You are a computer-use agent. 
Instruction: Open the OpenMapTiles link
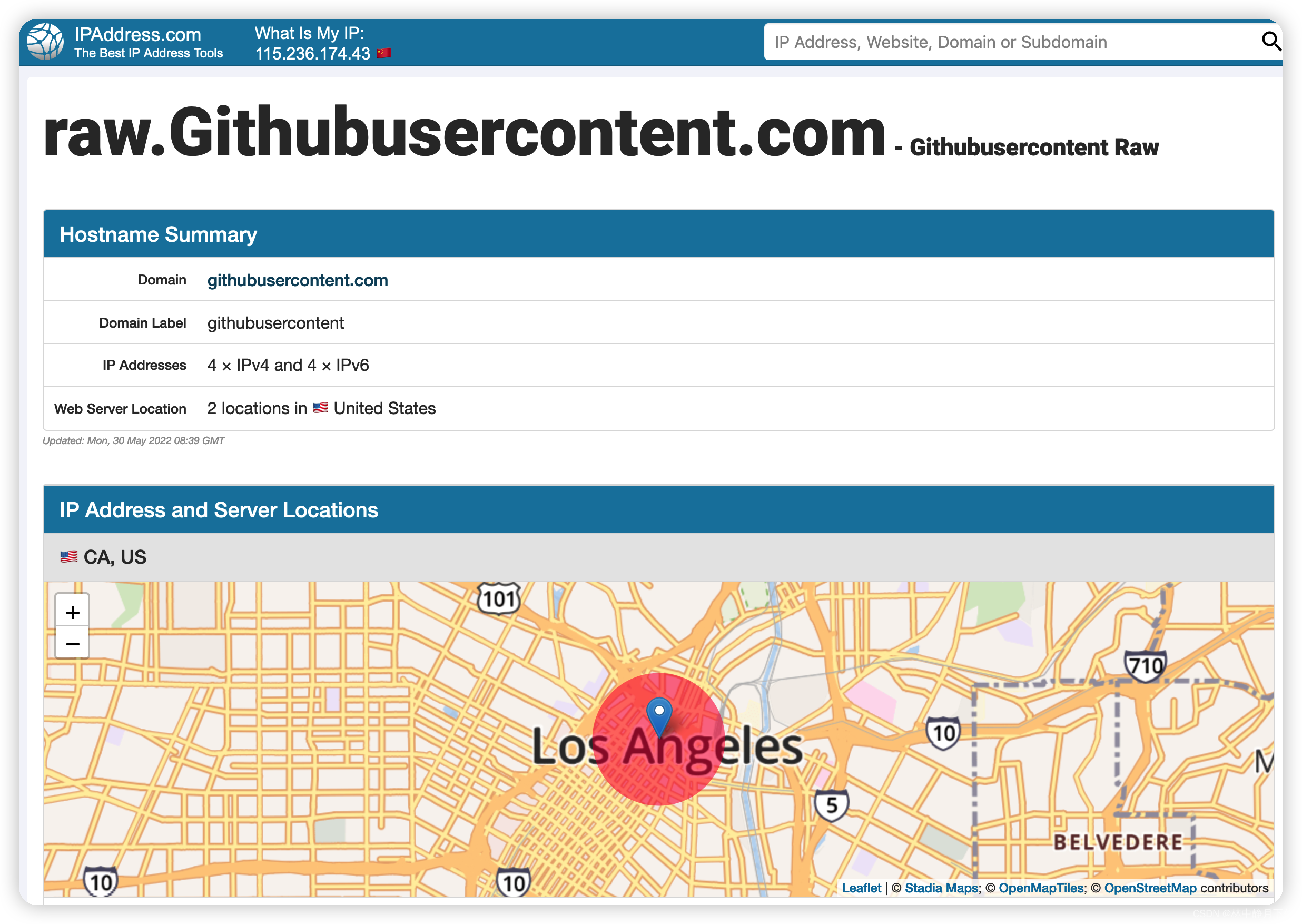point(1041,888)
